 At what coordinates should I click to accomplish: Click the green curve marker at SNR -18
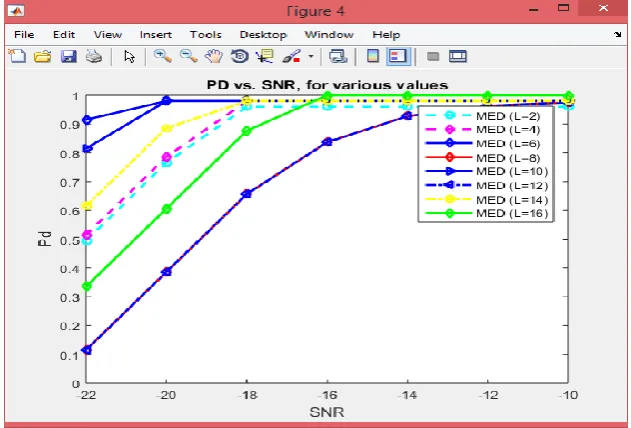(247, 131)
